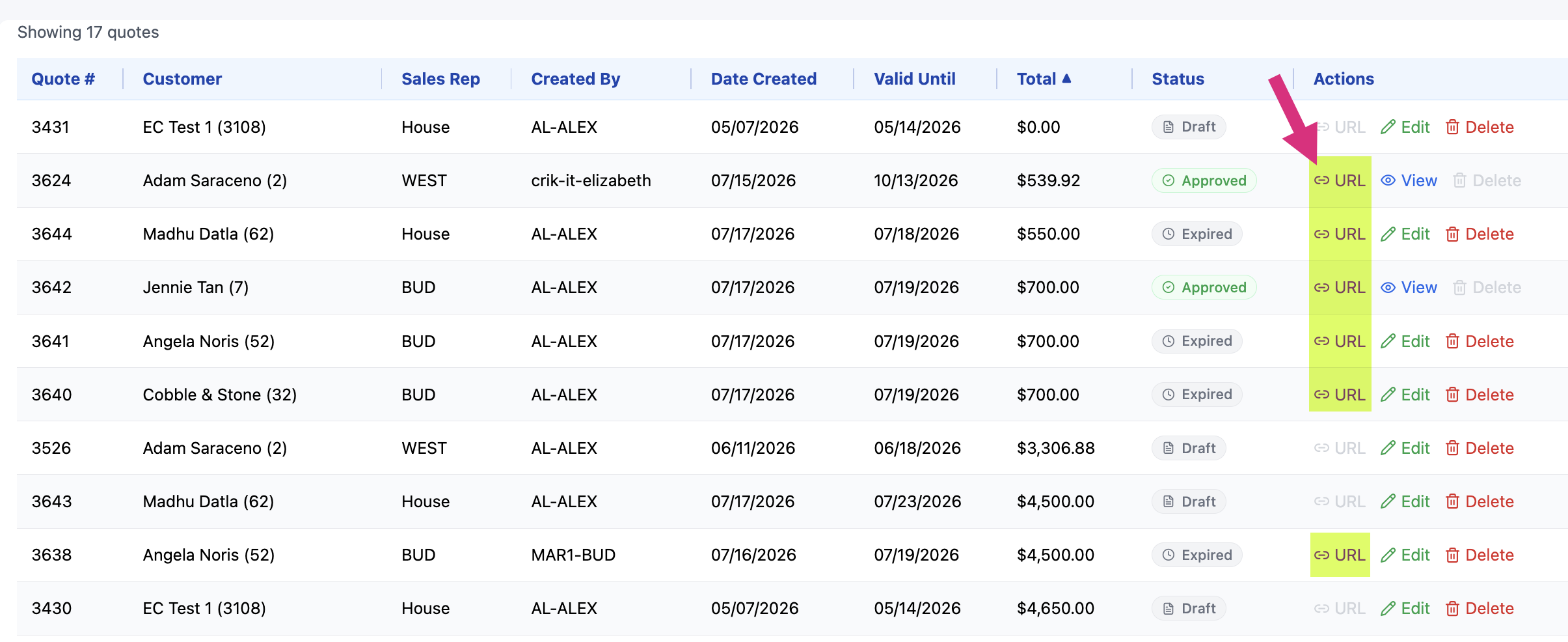The height and width of the screenshot is (642, 1568).
Task: Edit quote 3644 via pencil icon
Action: (1388, 234)
